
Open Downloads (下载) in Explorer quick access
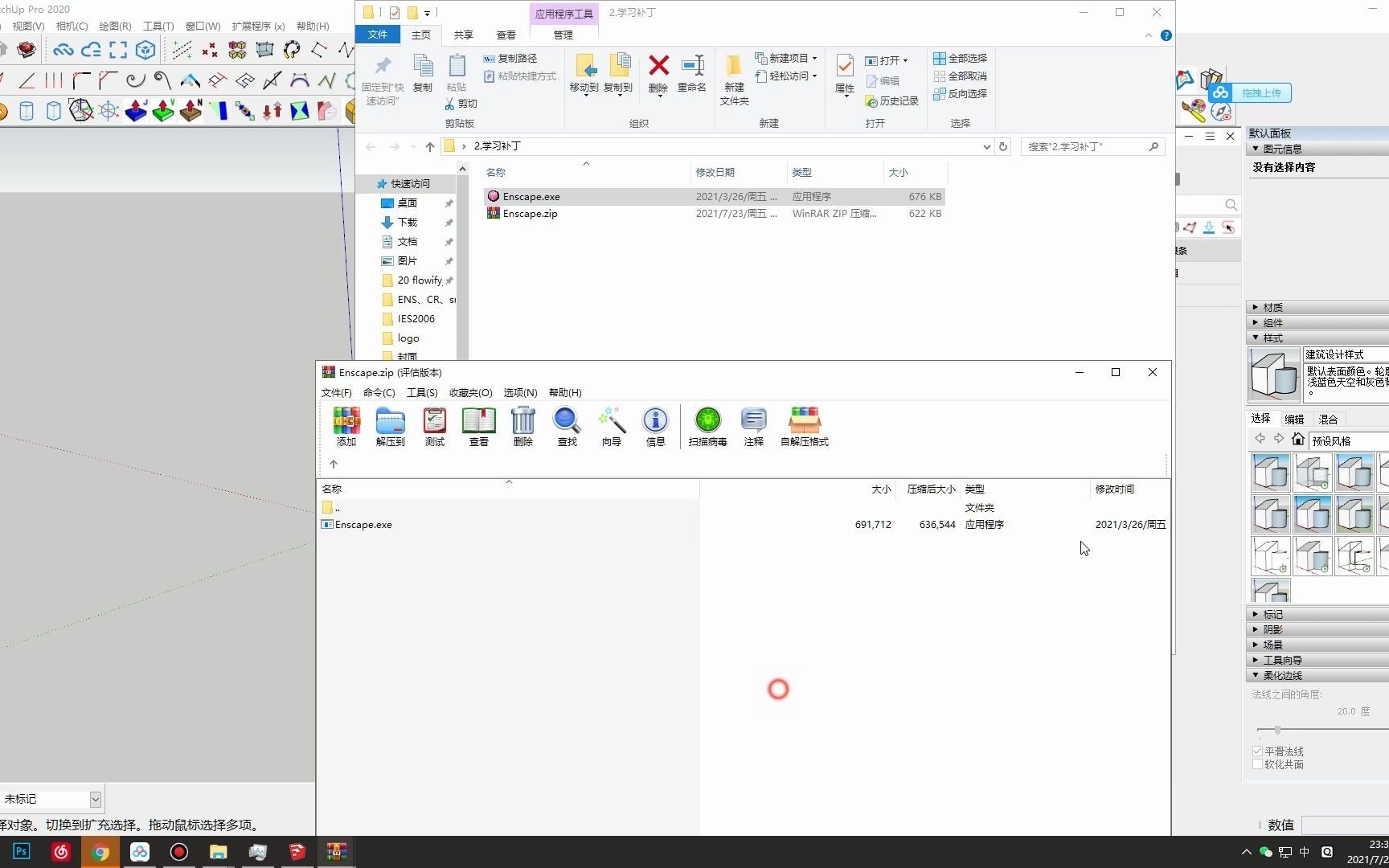pos(408,222)
